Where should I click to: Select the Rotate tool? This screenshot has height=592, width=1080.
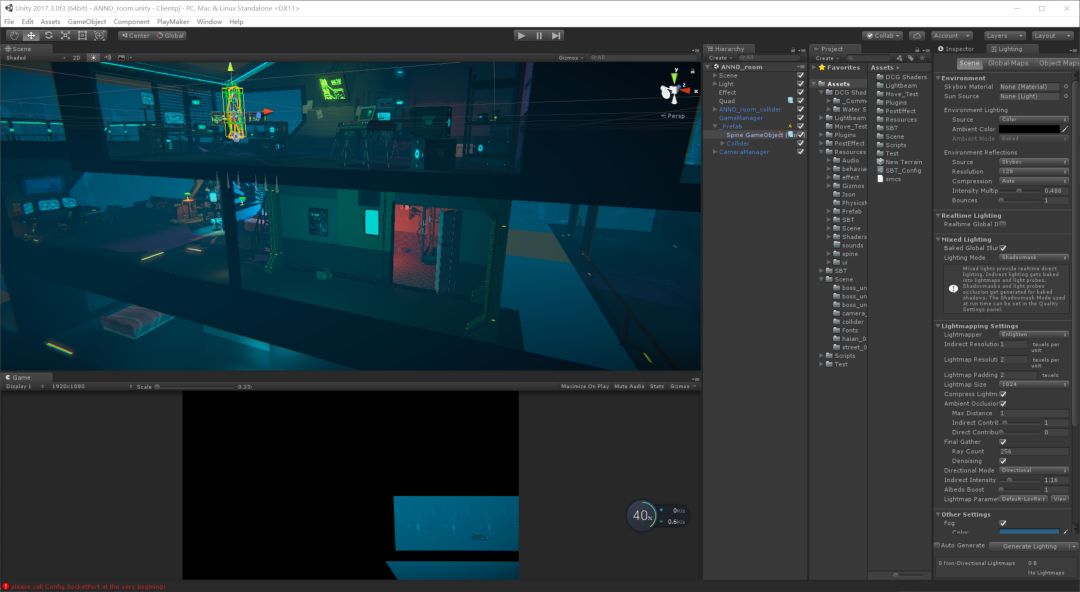[x=48, y=35]
